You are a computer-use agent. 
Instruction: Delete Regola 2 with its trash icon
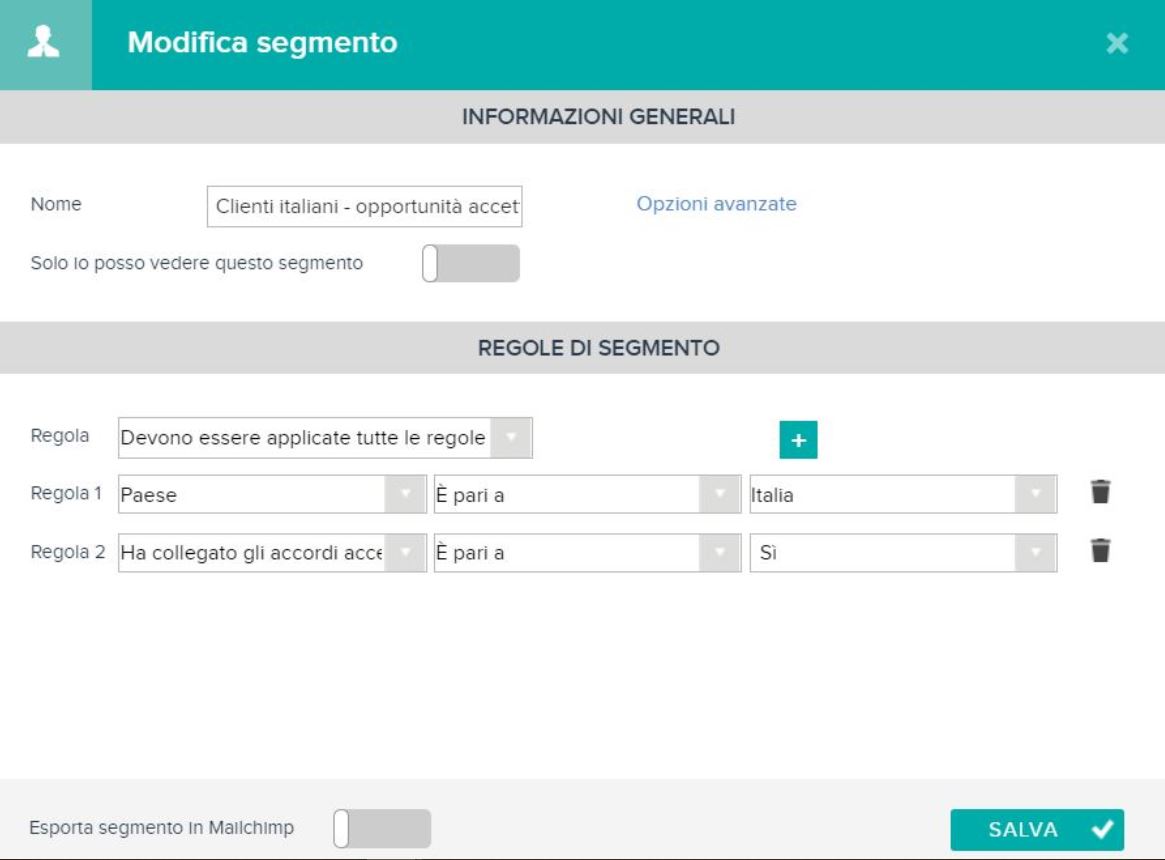(1100, 551)
